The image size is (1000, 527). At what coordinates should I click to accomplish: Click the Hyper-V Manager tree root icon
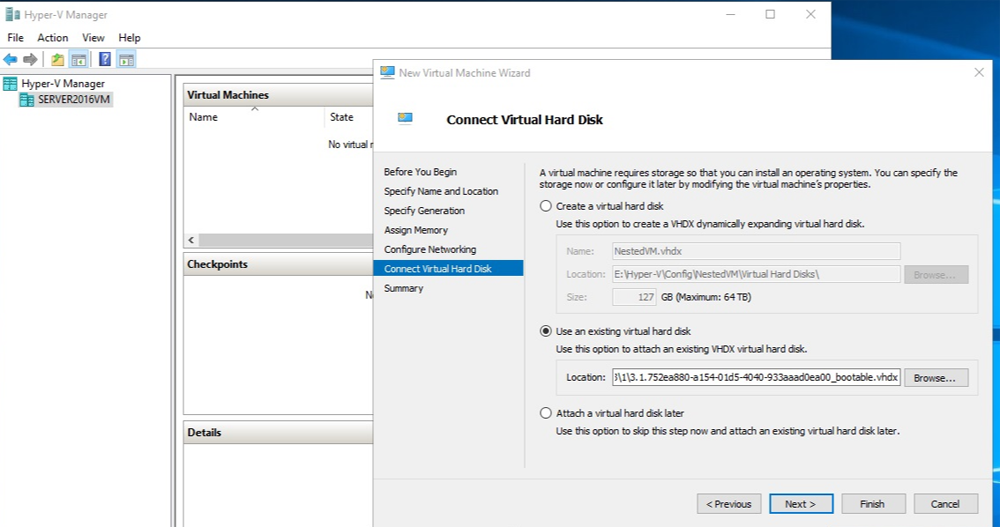[10, 84]
